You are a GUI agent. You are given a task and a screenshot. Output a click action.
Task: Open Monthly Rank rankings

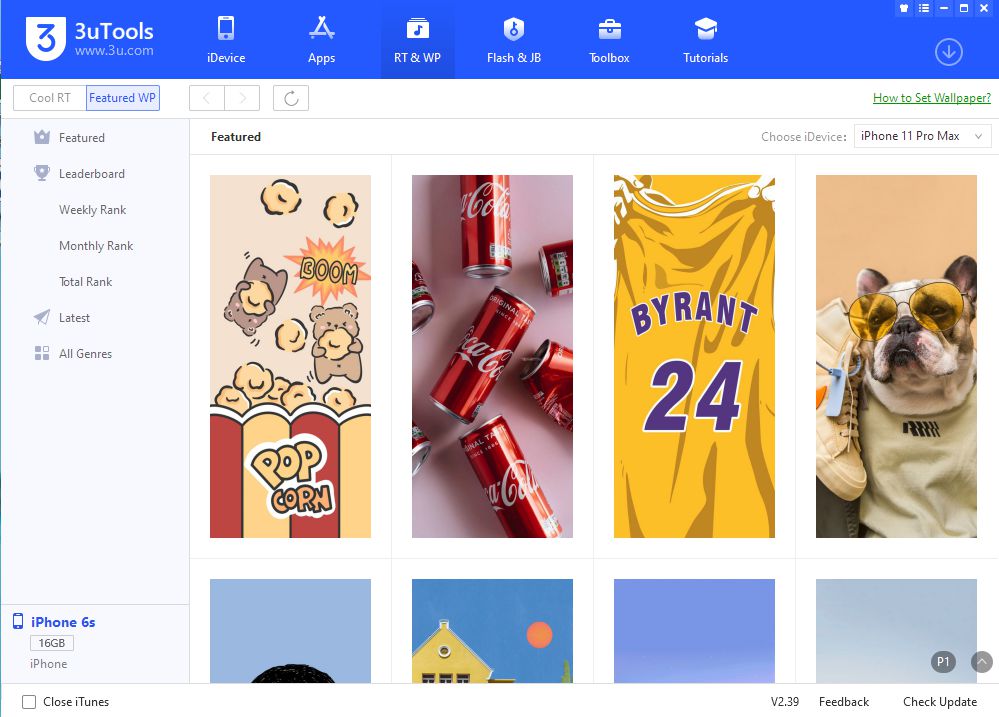click(96, 245)
